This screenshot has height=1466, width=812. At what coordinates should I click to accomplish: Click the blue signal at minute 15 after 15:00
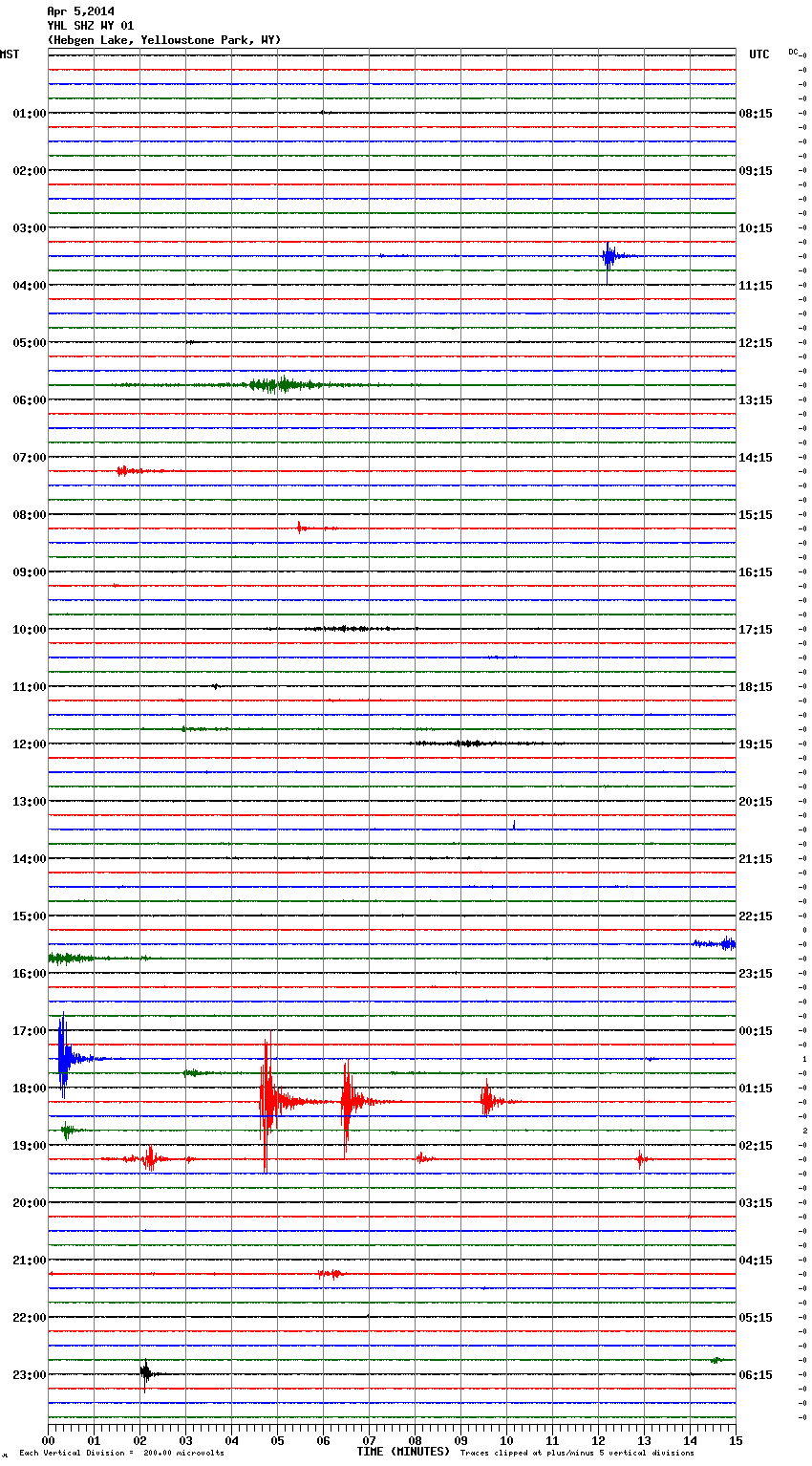(716, 944)
